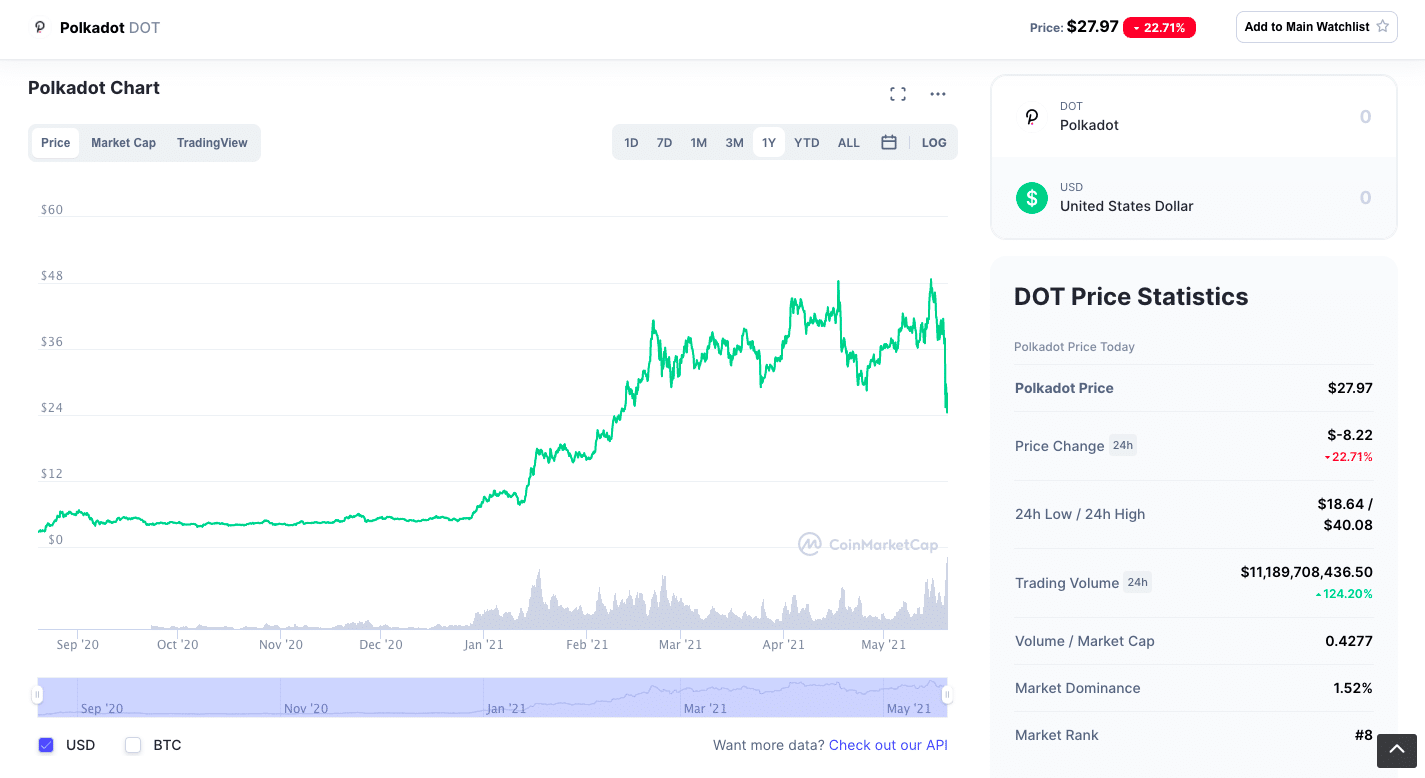Click the 24h badge next to Price Change
Viewport: 1425px width, 778px height.
point(1123,445)
